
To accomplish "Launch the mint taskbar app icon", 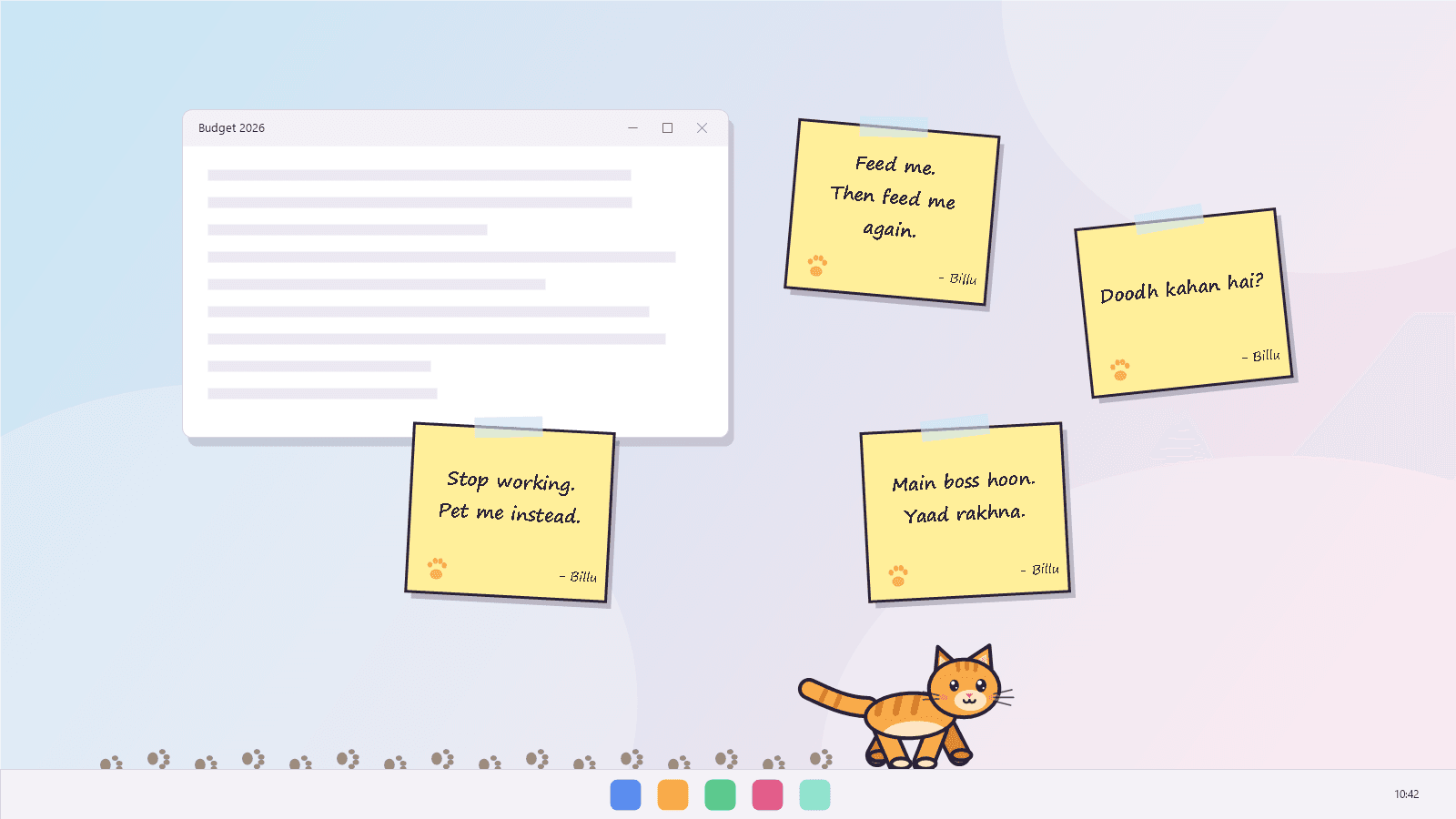I will tap(814, 794).
